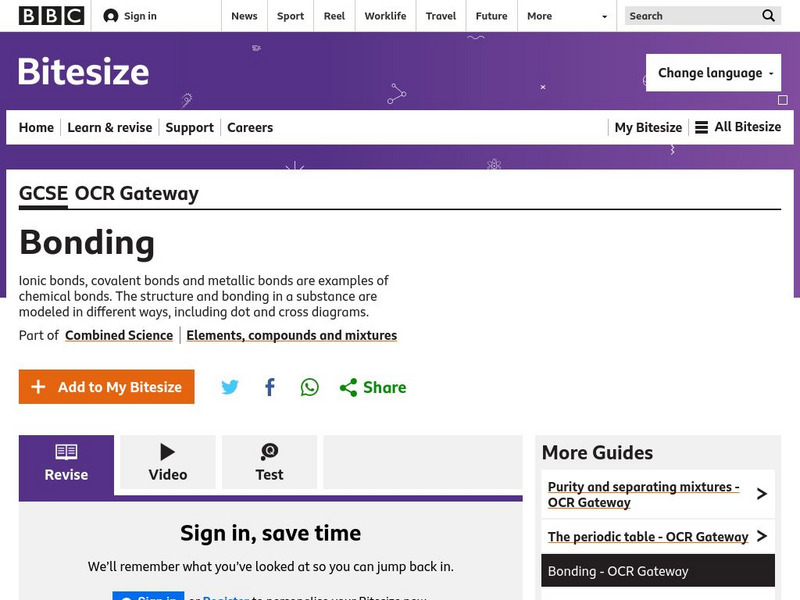Image resolution: width=800 pixels, height=600 pixels.
Task: Select Bonding - OCR Gateway guide entry
Action: [658, 570]
